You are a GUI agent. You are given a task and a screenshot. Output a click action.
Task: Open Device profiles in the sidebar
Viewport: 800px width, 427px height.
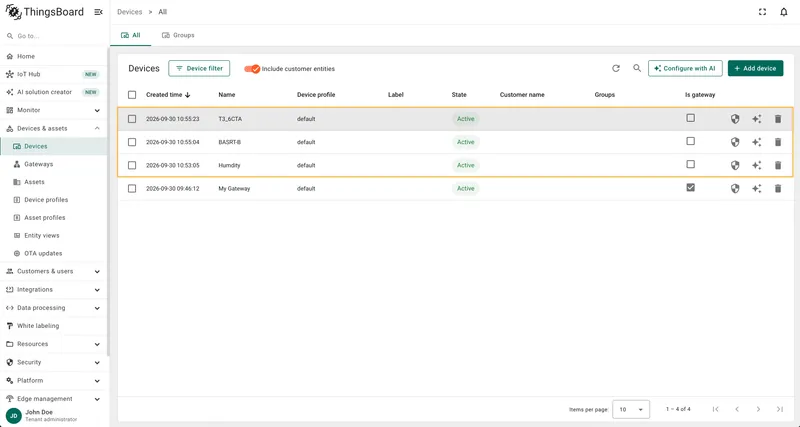(46, 200)
